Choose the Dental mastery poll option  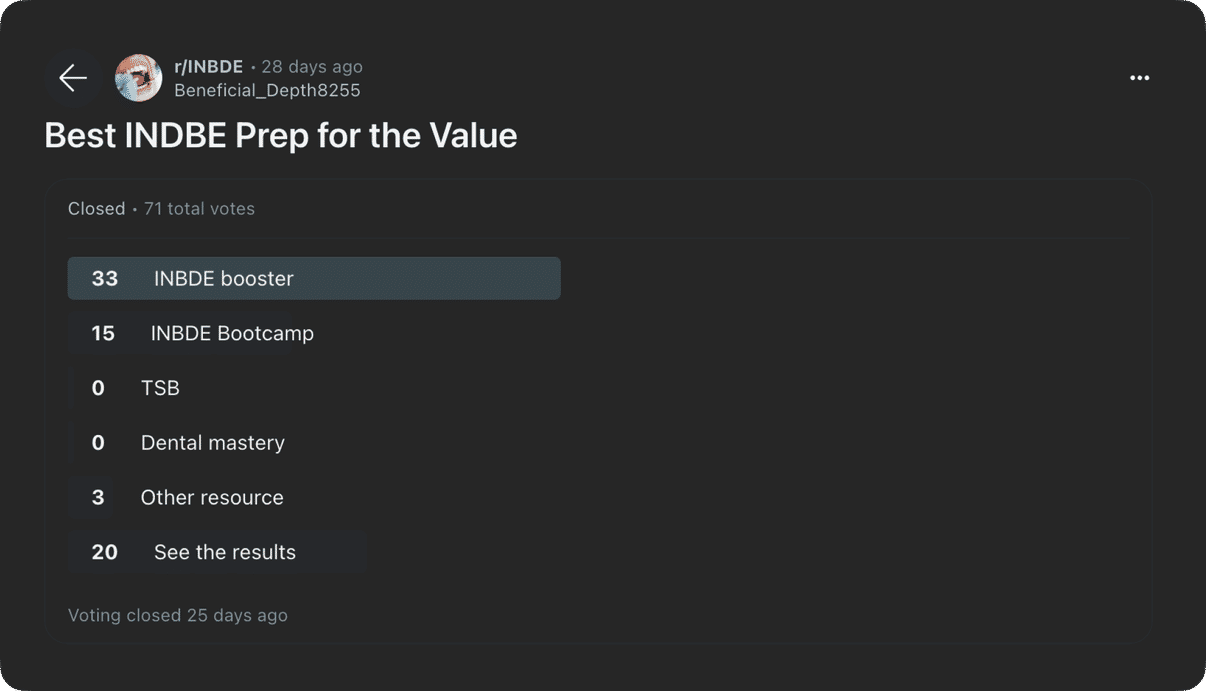pyautogui.click(x=212, y=443)
